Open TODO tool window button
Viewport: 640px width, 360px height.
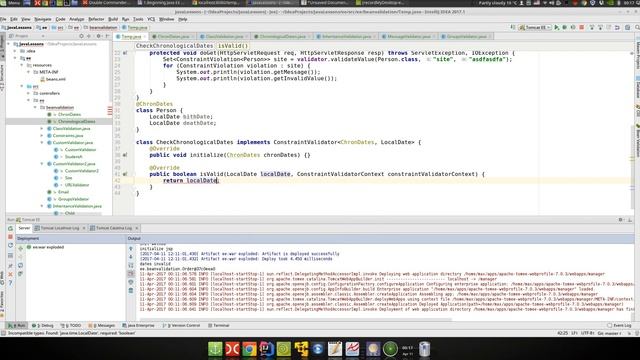click(x=71, y=326)
